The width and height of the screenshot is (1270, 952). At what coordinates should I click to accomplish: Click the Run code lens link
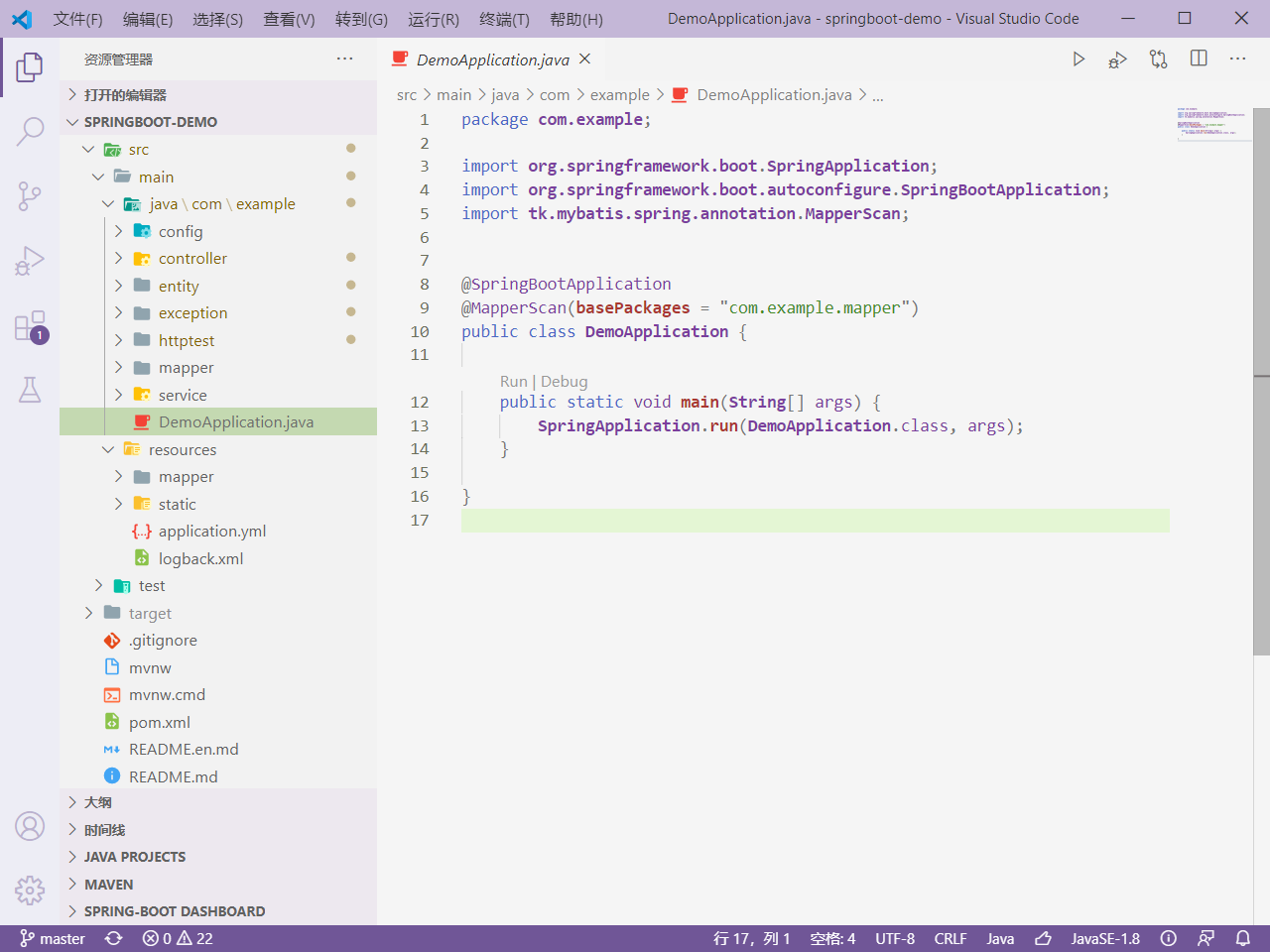[514, 382]
